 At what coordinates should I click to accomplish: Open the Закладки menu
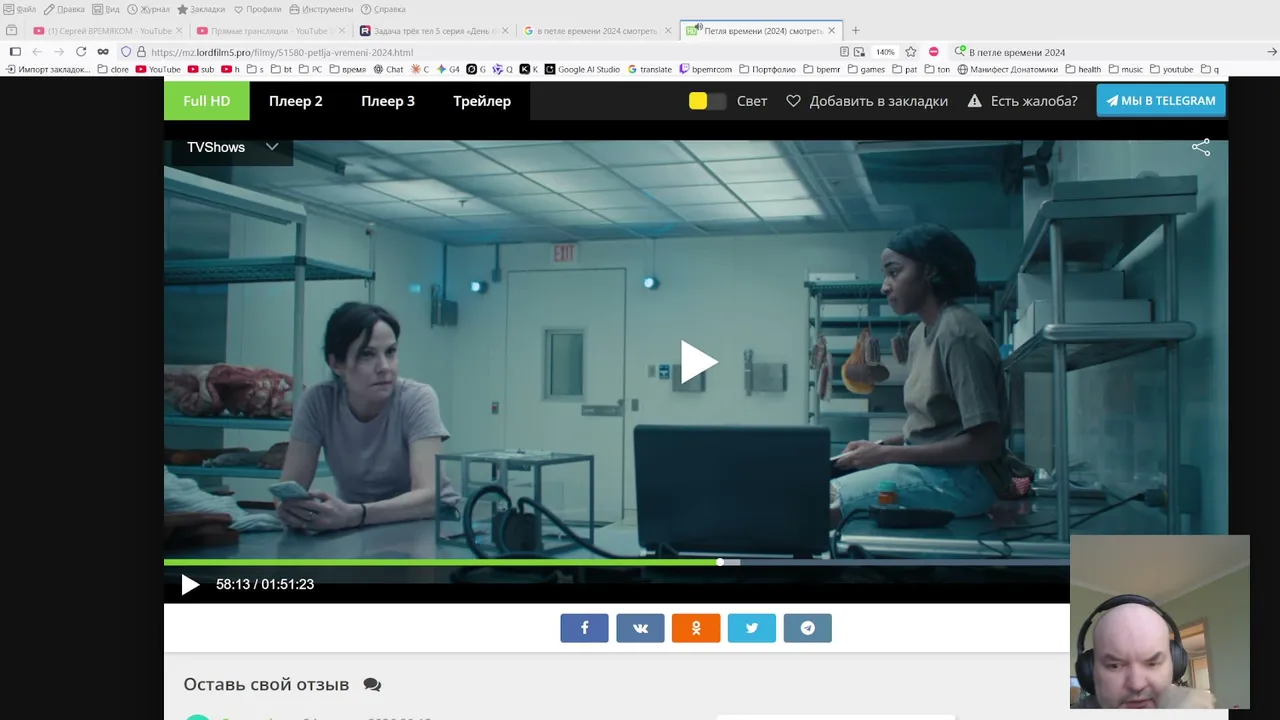201,9
